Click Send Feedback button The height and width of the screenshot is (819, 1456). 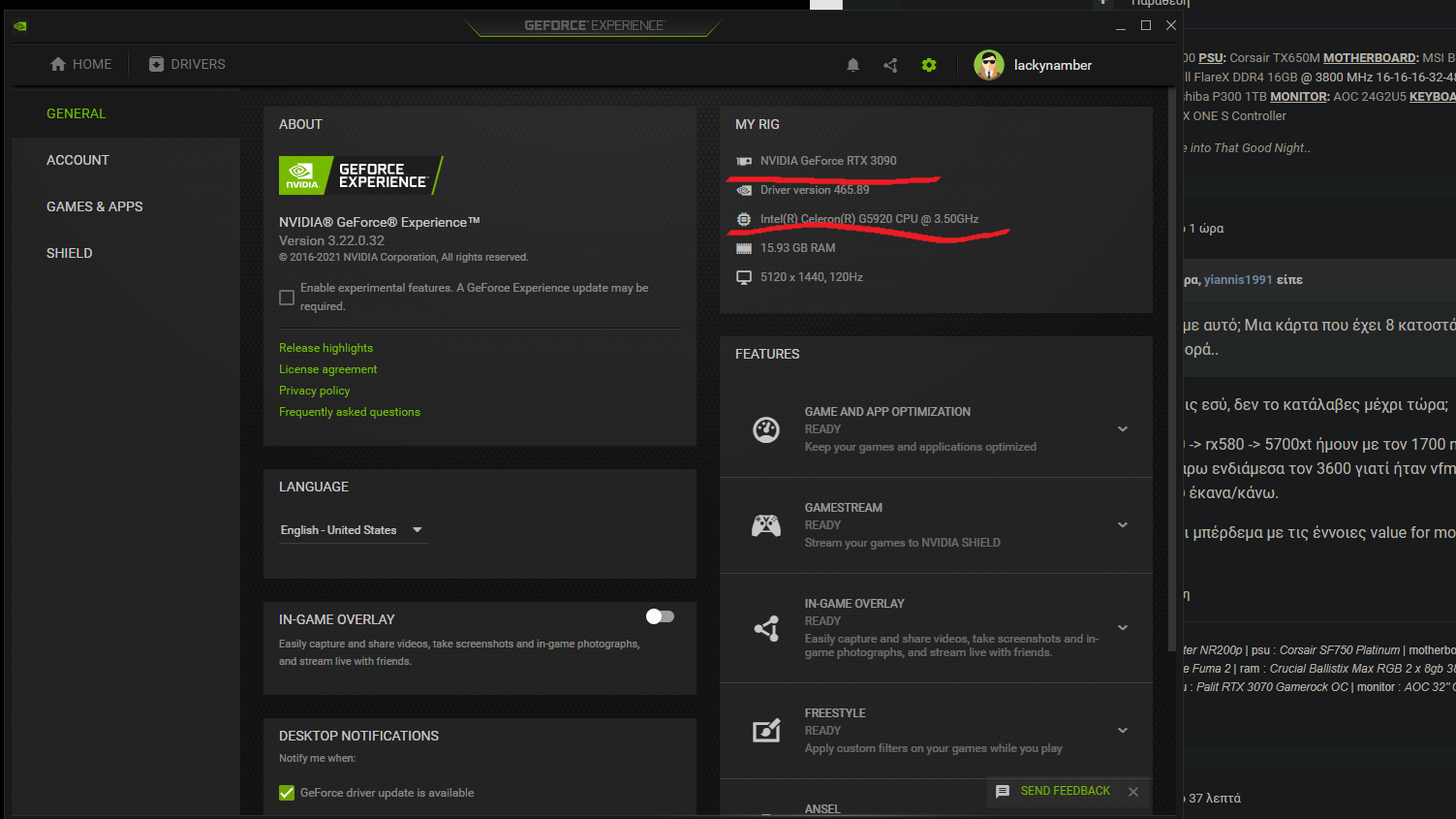(x=1065, y=791)
